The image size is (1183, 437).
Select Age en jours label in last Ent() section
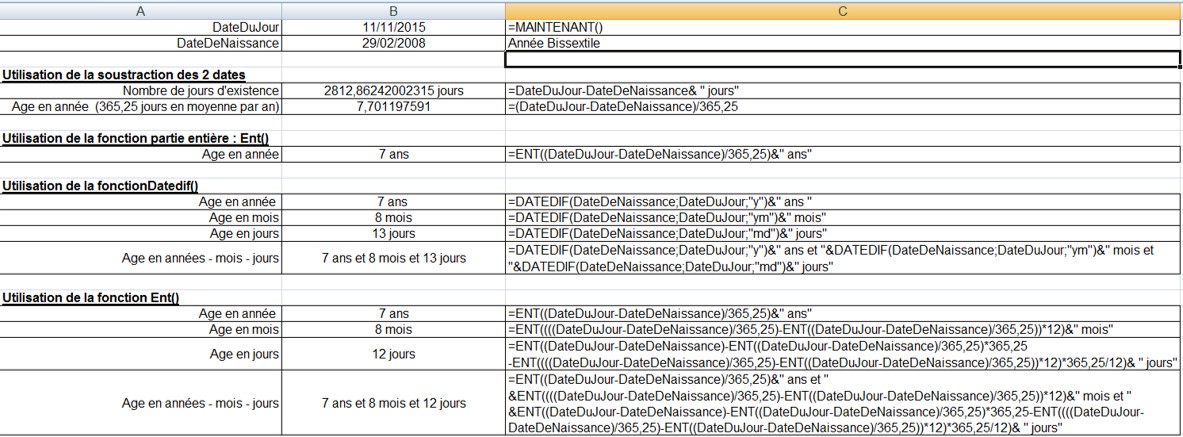point(140,353)
